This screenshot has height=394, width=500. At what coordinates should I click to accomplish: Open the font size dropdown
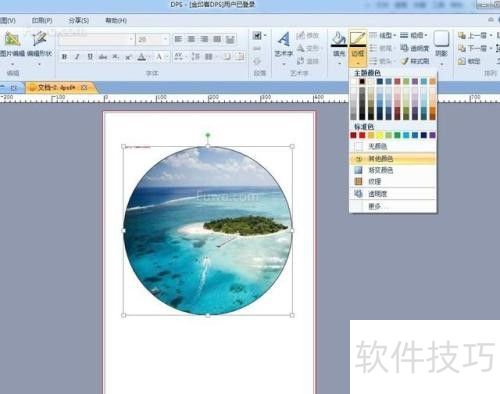tap(165, 39)
